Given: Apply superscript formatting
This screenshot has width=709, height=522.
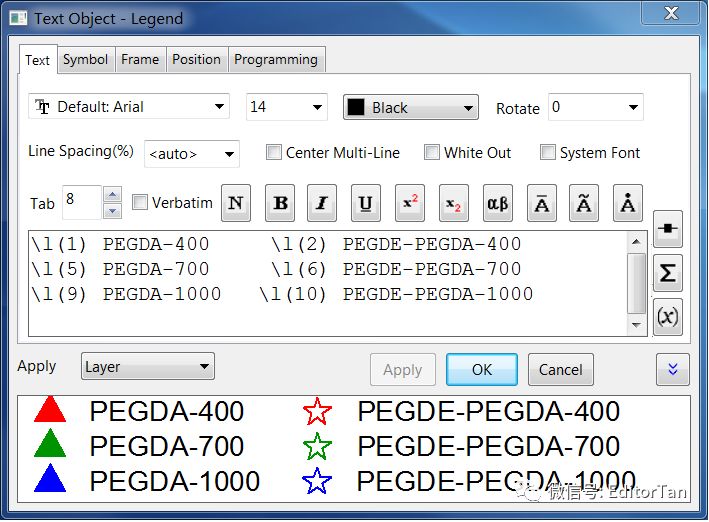Looking at the screenshot, I should point(410,203).
